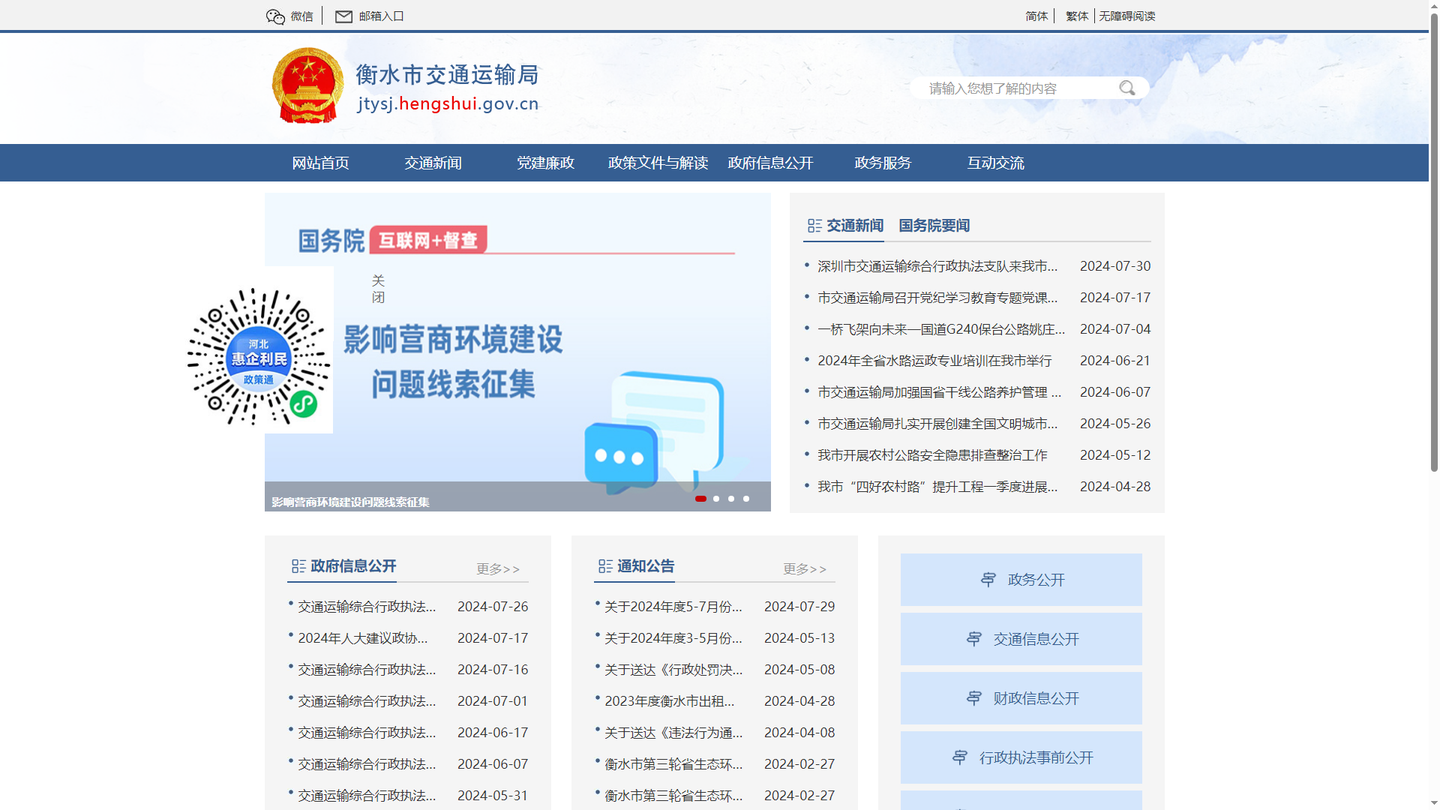
Task: Open news 市交通运输局加强国省干线公路养护管理
Action: pos(939,392)
